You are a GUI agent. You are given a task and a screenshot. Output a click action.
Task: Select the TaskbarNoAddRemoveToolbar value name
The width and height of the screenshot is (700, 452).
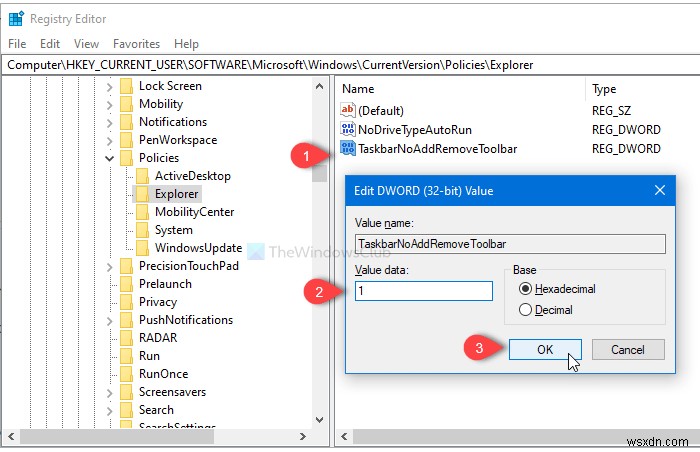438,149
